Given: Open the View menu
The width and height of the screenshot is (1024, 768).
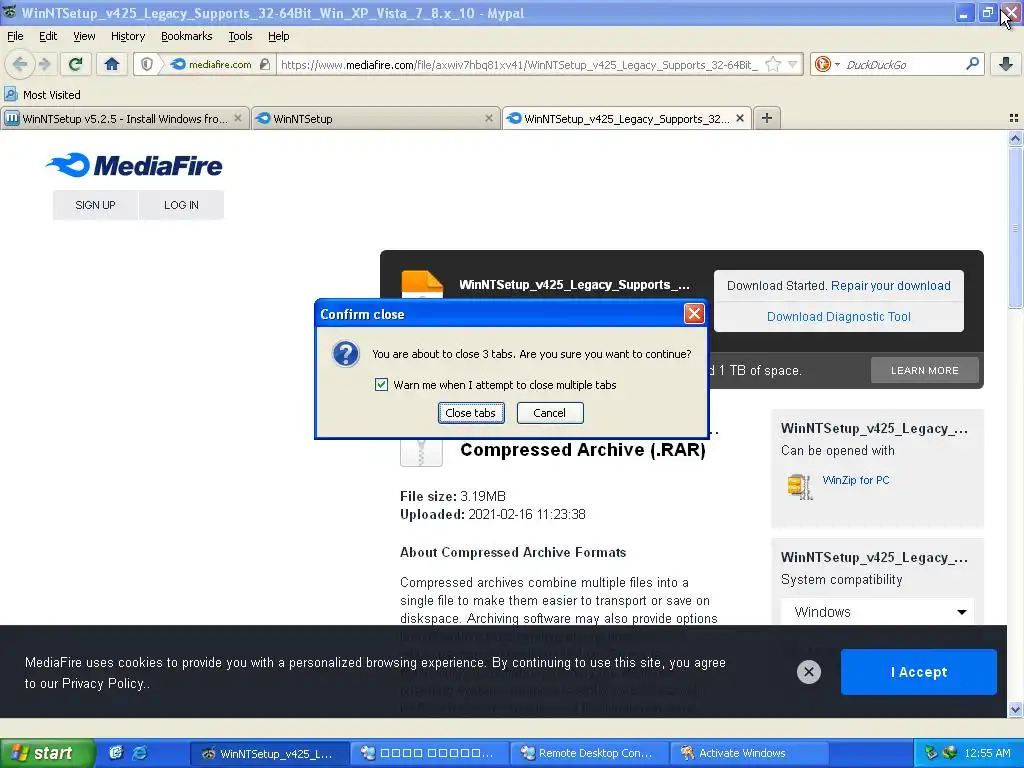Looking at the screenshot, I should (84, 36).
